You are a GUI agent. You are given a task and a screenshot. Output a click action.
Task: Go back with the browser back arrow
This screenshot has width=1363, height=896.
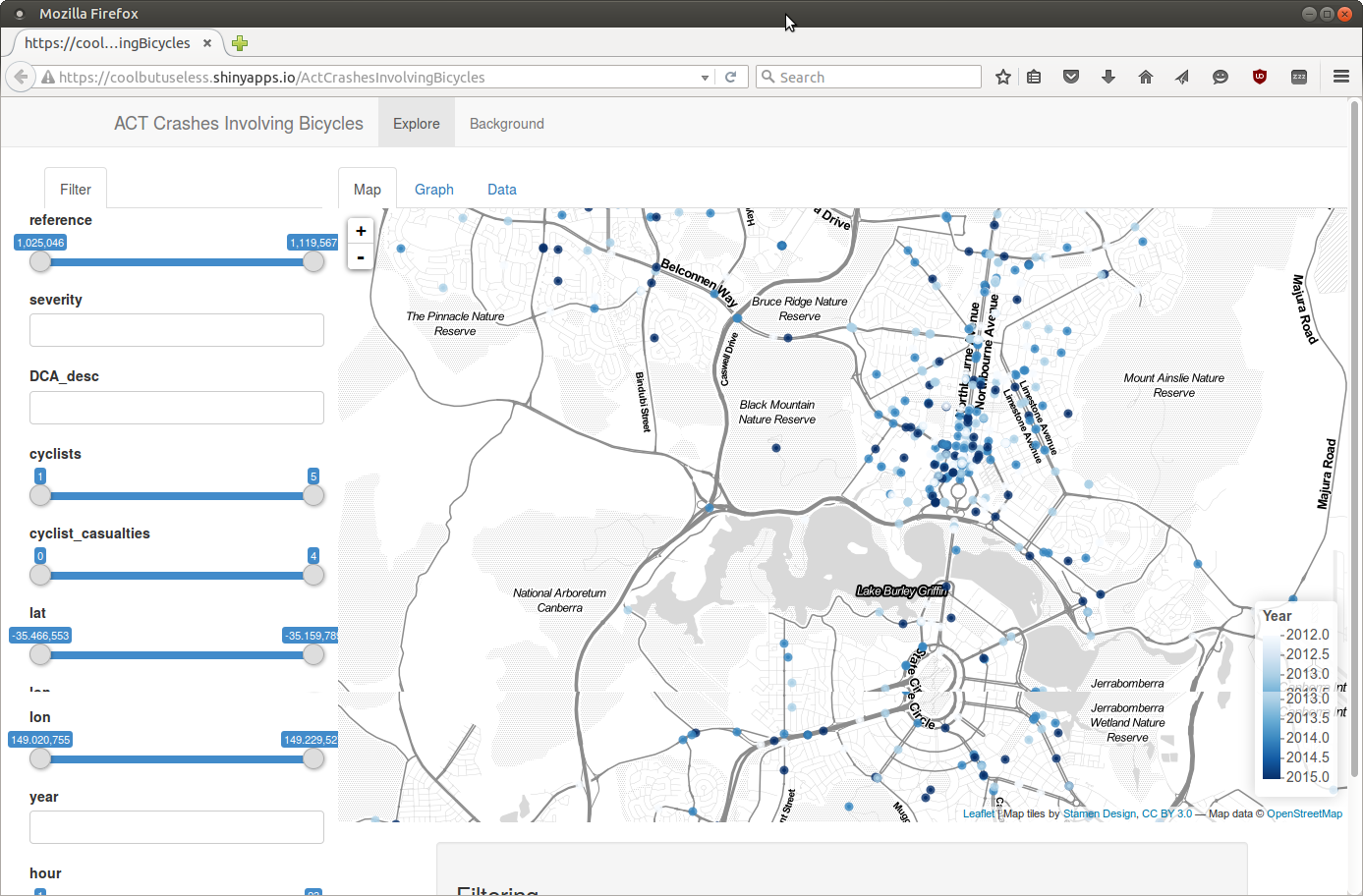click(21, 77)
